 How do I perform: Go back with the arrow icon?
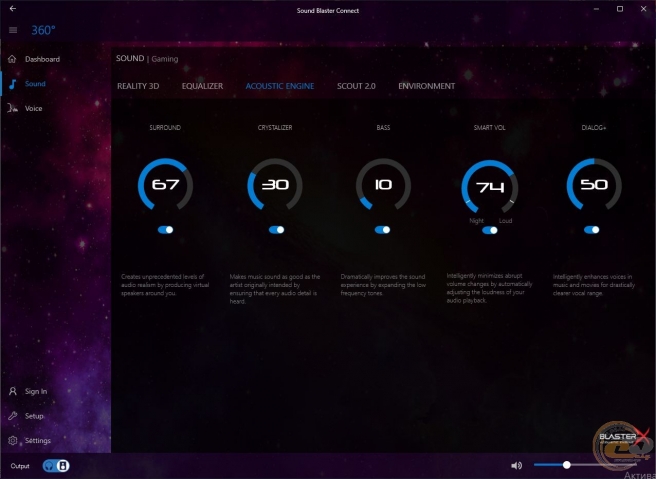(13, 8)
